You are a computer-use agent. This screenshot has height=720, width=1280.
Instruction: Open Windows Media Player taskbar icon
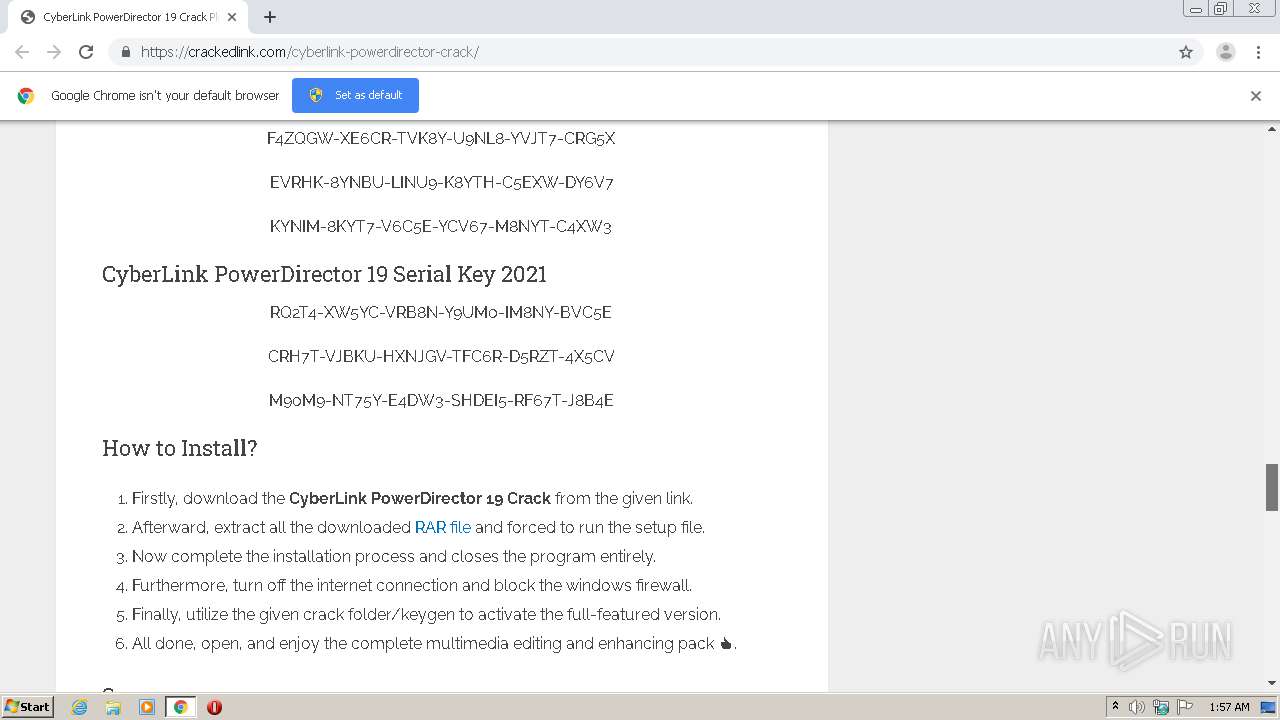(x=147, y=707)
